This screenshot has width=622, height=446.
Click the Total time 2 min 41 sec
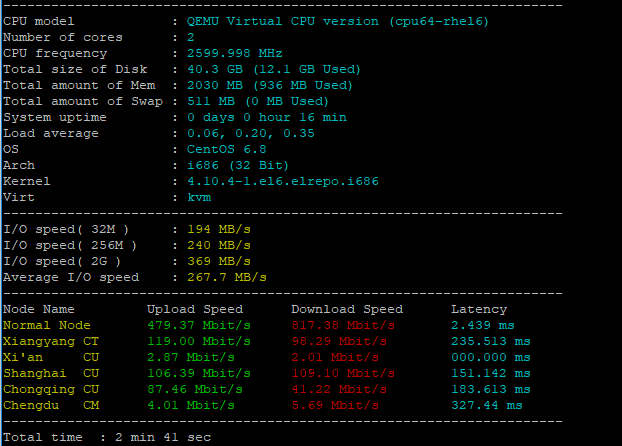pos(106,437)
